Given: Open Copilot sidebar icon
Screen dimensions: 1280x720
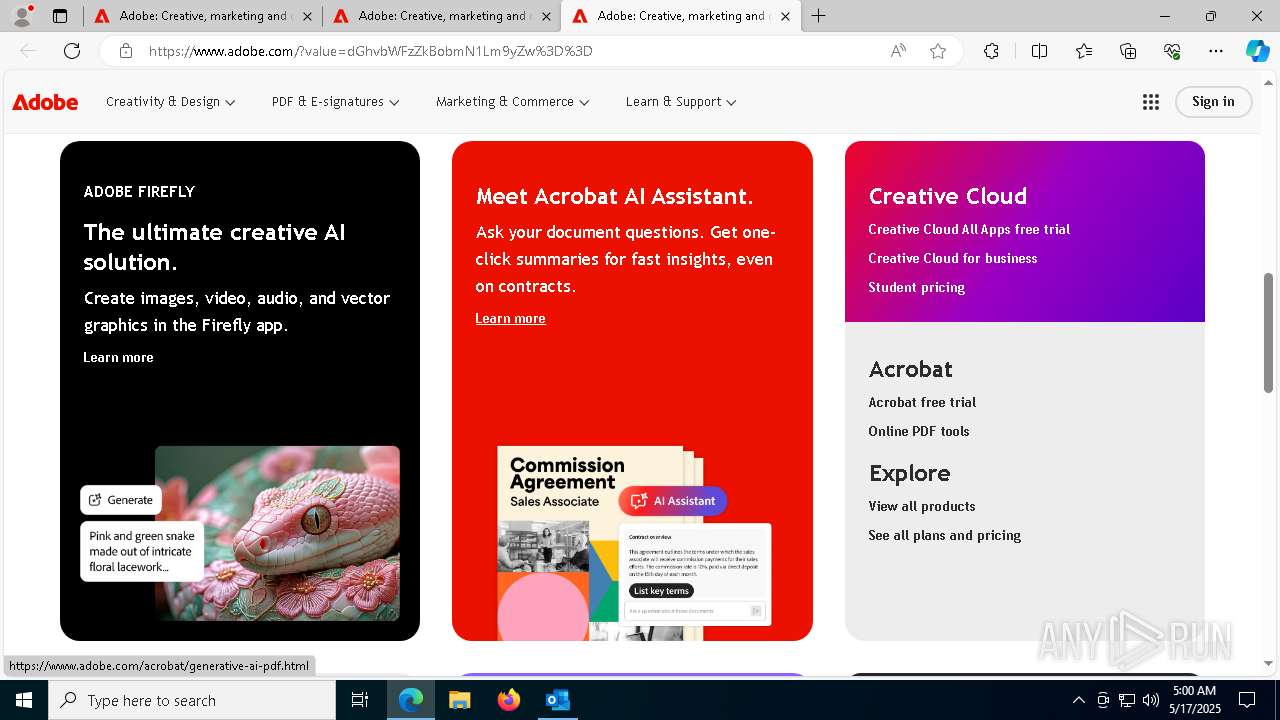Looking at the screenshot, I should coord(1257,51).
